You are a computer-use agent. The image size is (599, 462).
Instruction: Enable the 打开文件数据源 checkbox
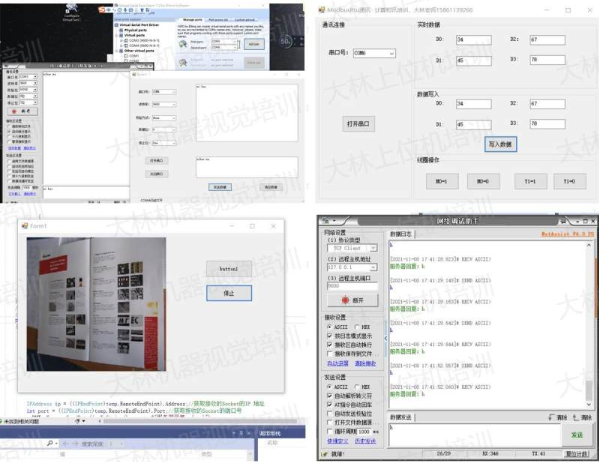click(x=330, y=423)
